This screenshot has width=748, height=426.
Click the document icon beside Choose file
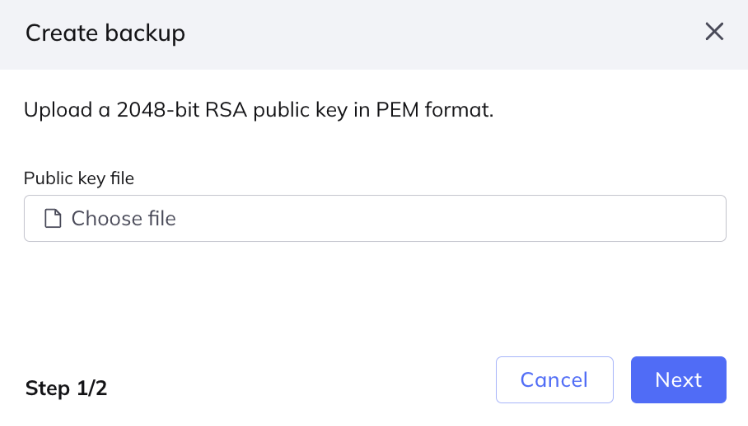(52, 218)
